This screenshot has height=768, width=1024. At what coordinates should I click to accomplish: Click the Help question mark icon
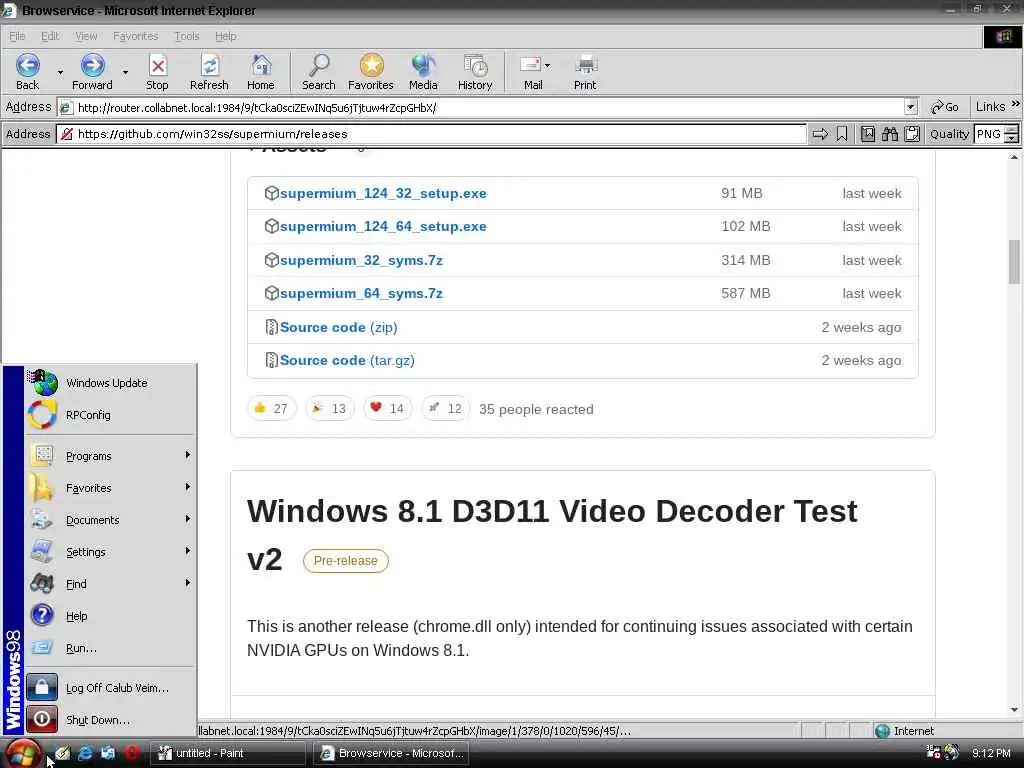[x=42, y=615]
